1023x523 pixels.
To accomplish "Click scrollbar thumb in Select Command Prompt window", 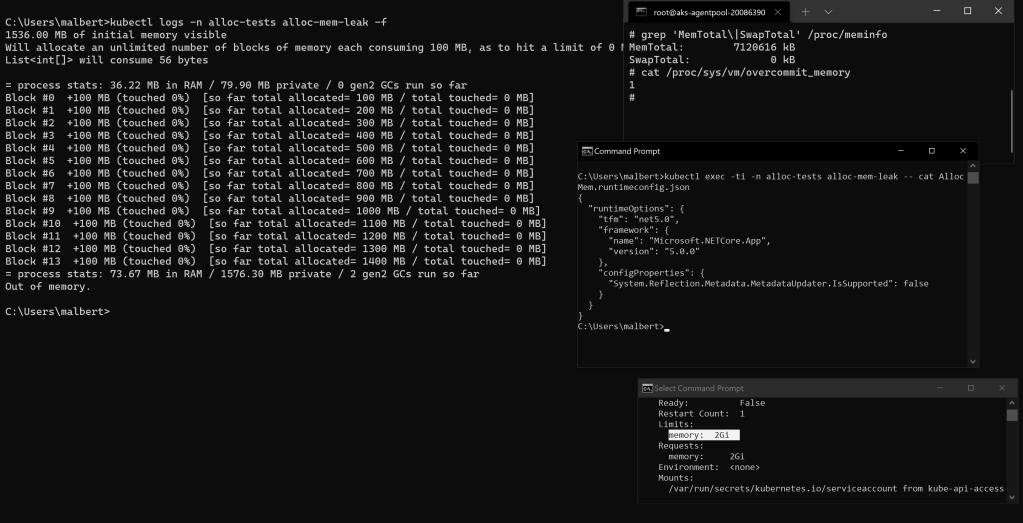I will point(1011,415).
